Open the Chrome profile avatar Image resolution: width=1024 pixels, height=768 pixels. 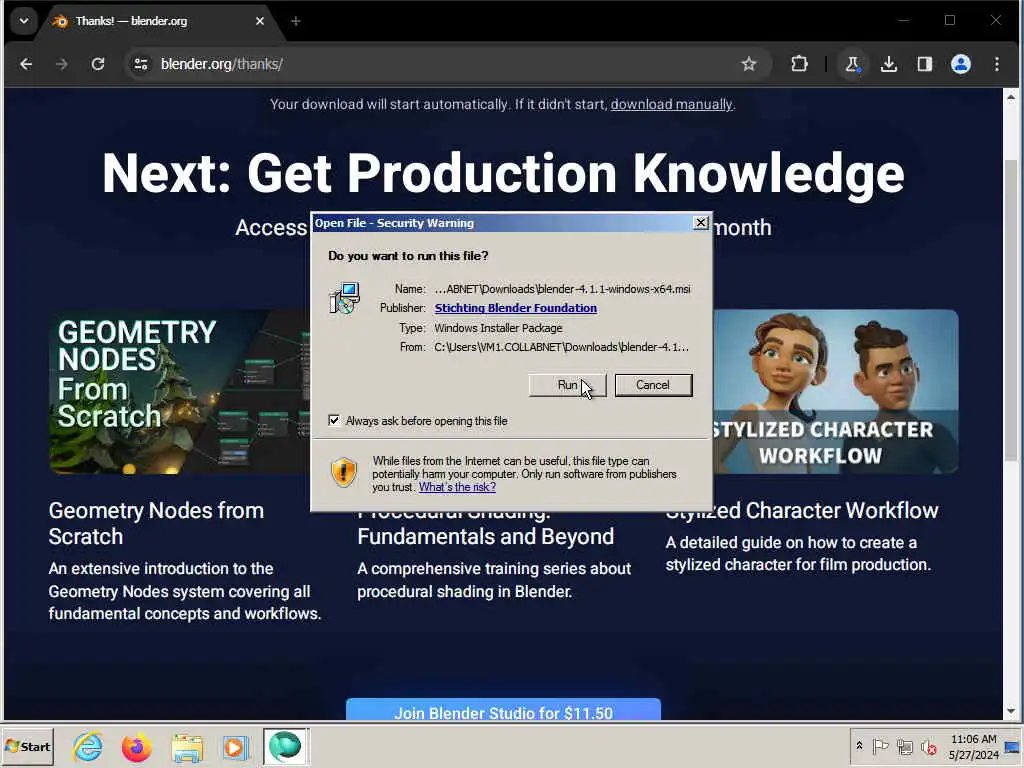click(961, 64)
